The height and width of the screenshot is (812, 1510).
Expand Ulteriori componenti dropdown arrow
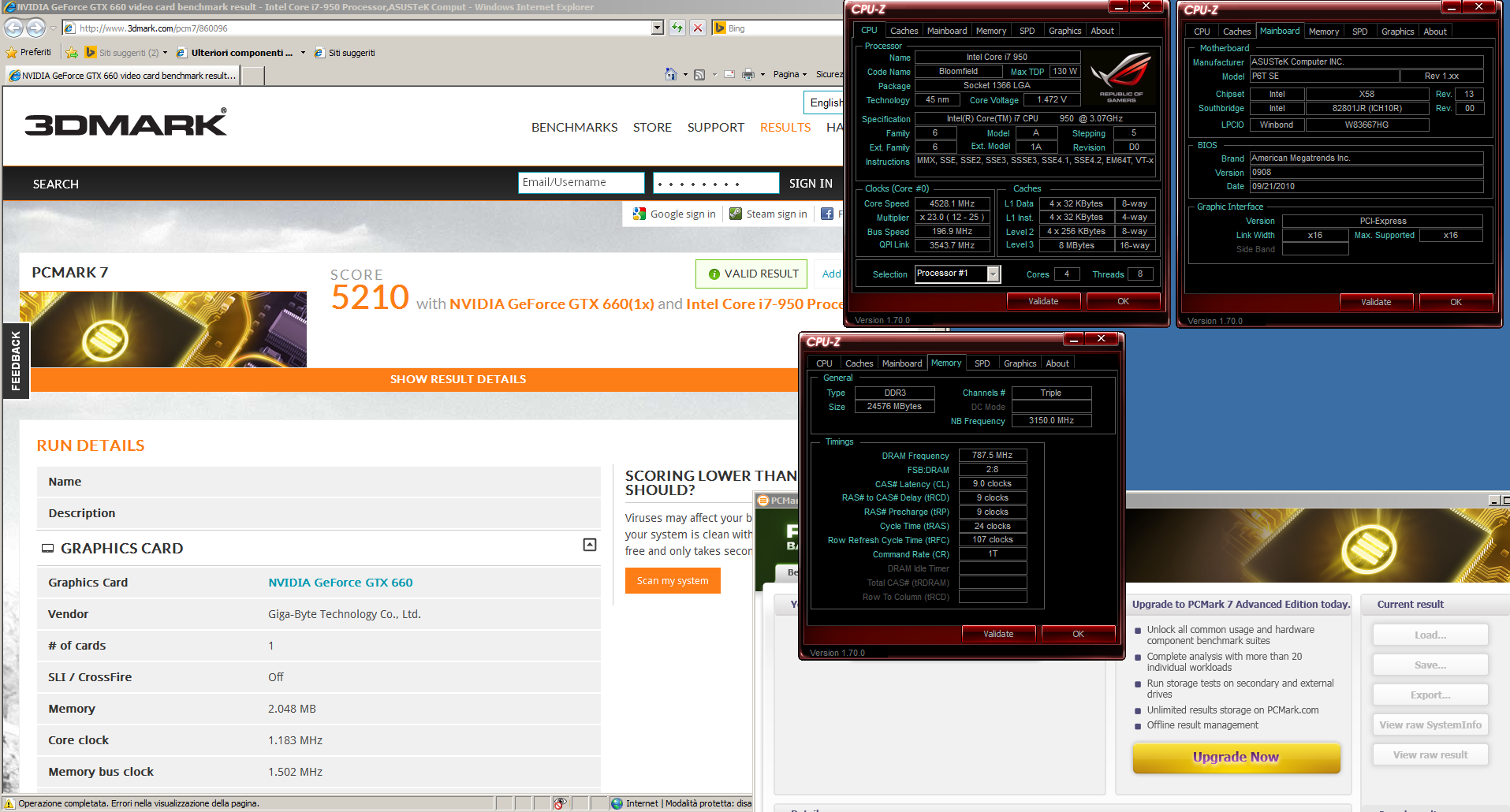pyautogui.click(x=303, y=53)
